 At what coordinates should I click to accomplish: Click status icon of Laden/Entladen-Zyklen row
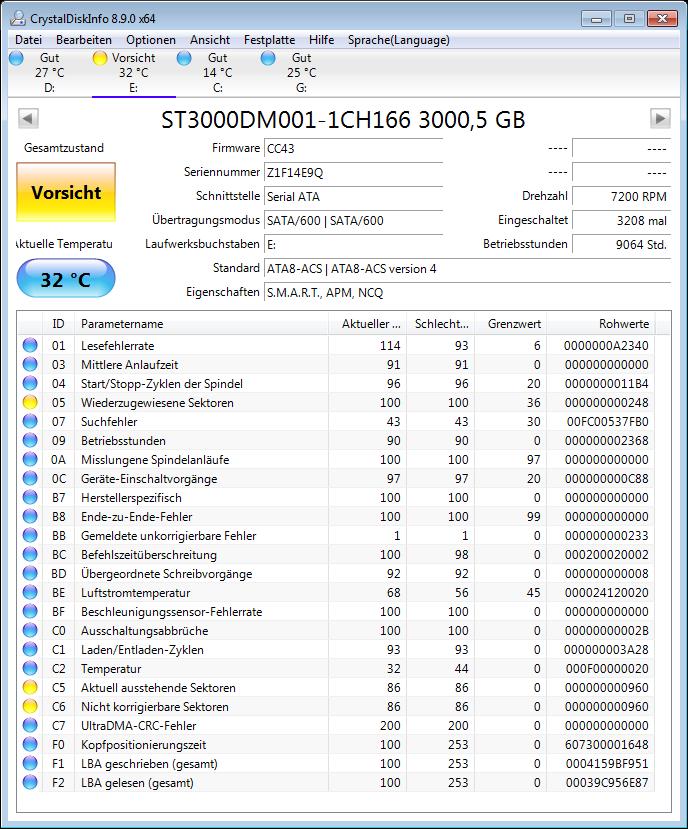click(x=30, y=649)
